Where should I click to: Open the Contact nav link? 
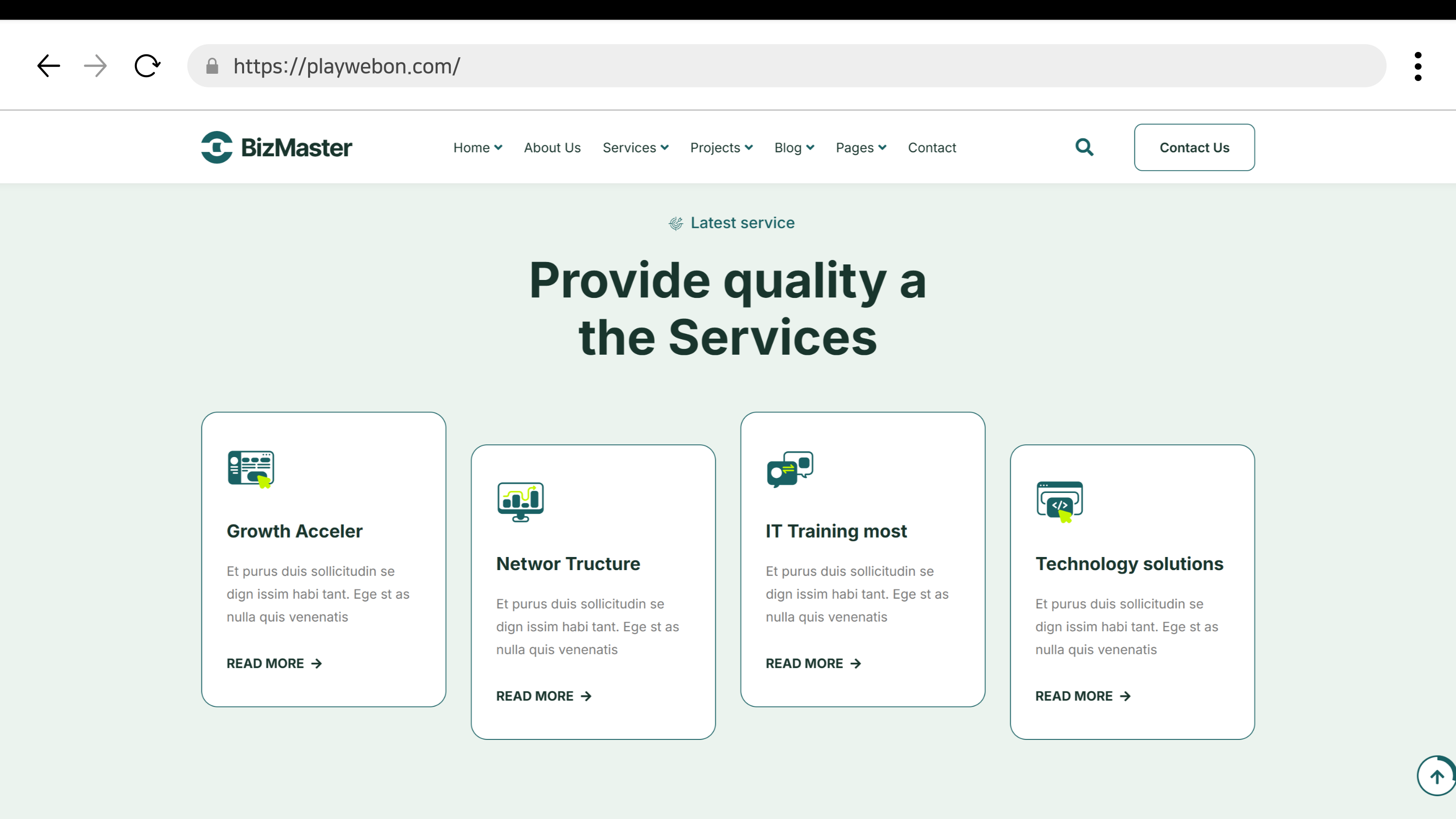tap(932, 147)
